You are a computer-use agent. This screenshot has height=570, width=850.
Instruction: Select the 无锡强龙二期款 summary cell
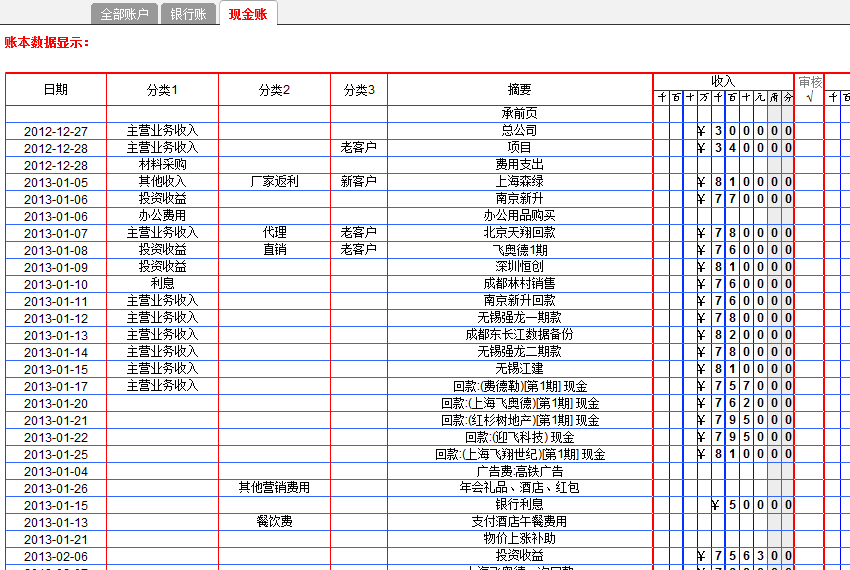click(x=520, y=352)
